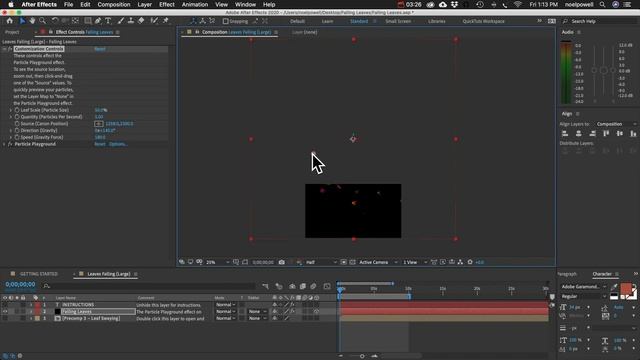Open Align Layers to Composition dropdown
This screenshot has width=640, height=360.
pos(616,124)
